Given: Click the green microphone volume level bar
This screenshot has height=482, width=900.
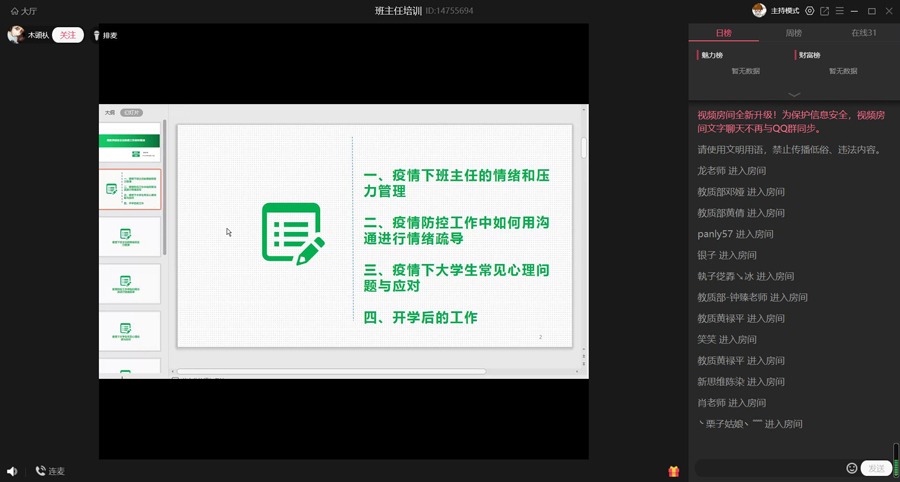Looking at the screenshot, I should pyautogui.click(x=895, y=461).
